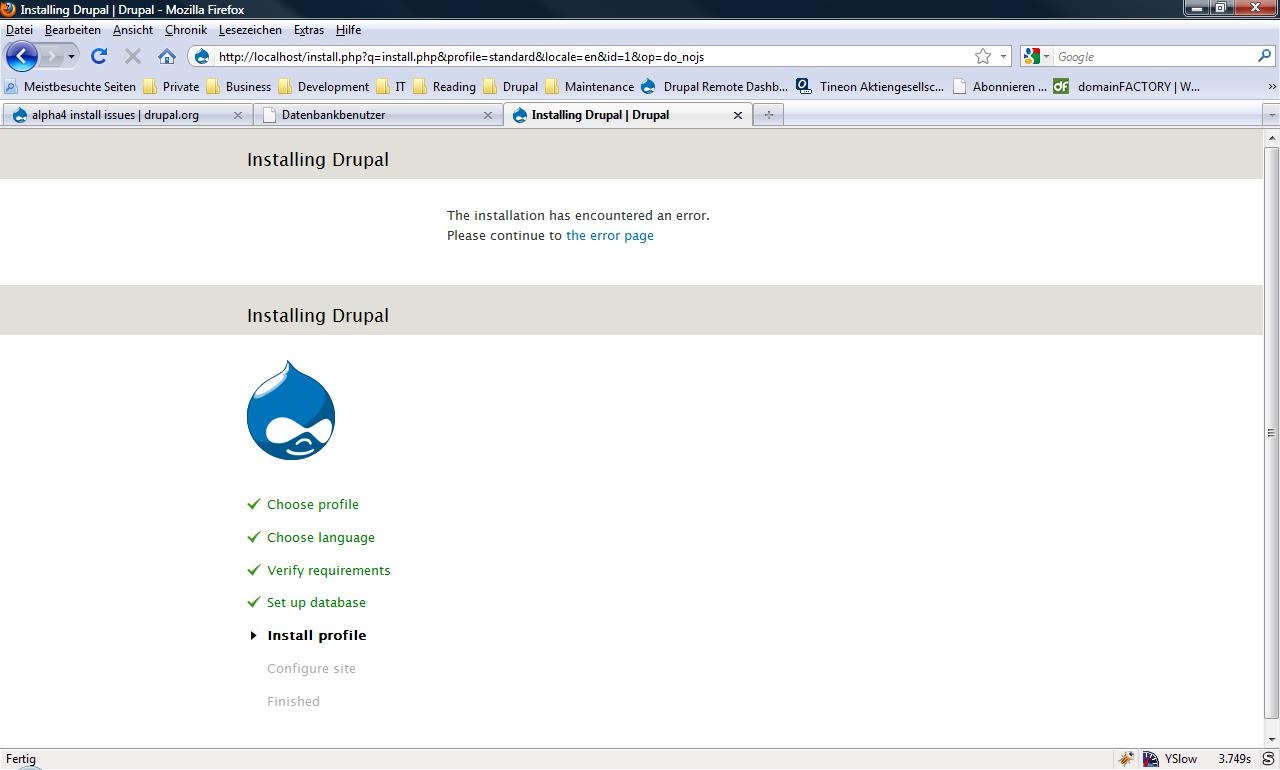
Task: Click the Fertig status text
Action: coord(20,759)
